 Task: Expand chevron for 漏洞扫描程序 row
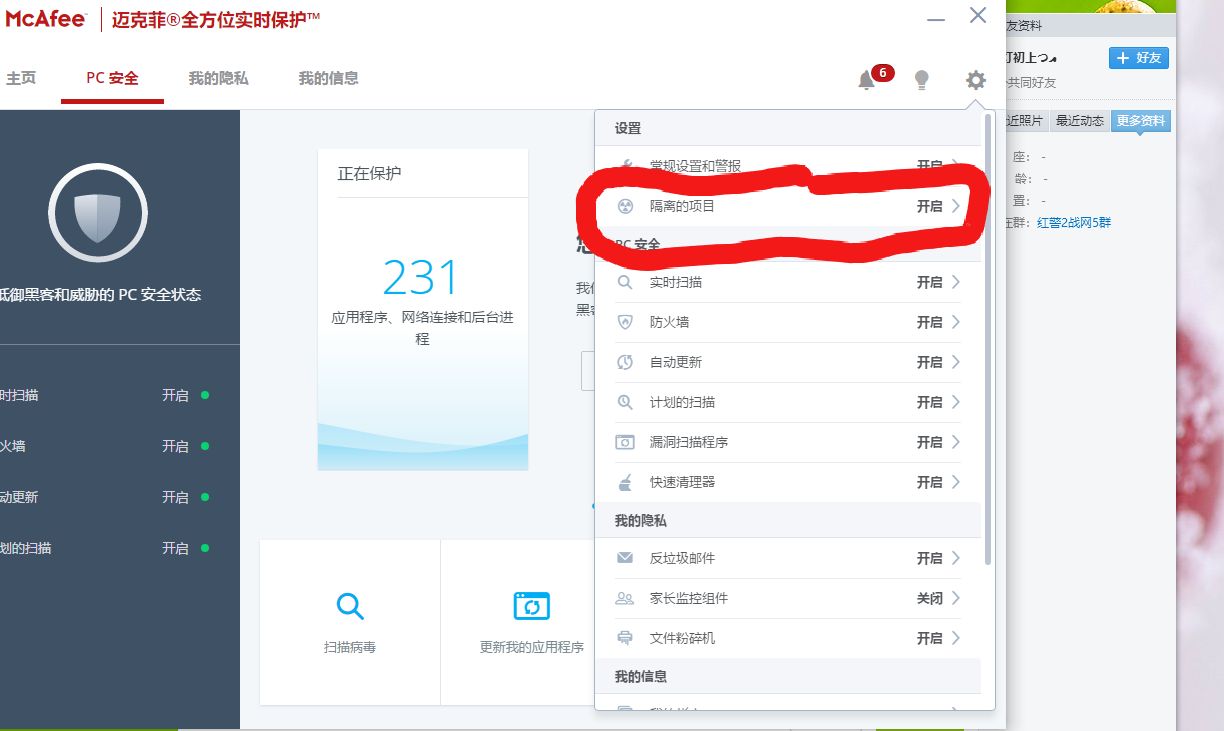point(956,442)
